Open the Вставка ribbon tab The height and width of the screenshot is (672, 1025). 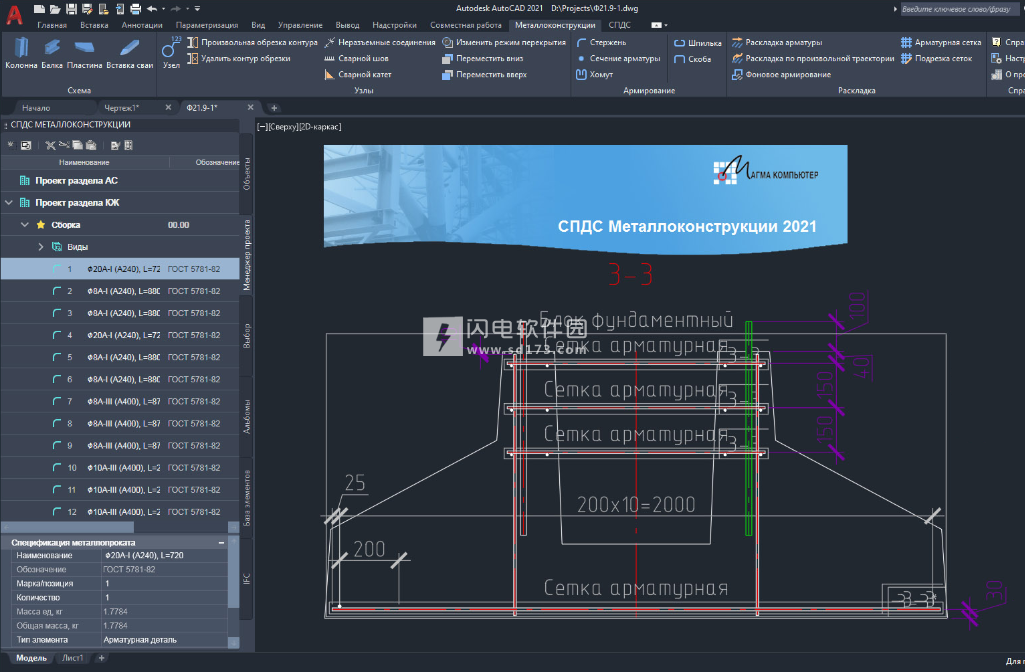(94, 25)
